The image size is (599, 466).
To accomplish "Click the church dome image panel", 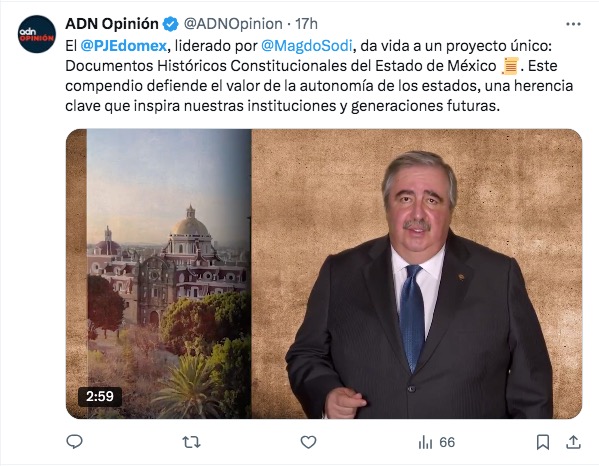I will click(169, 273).
